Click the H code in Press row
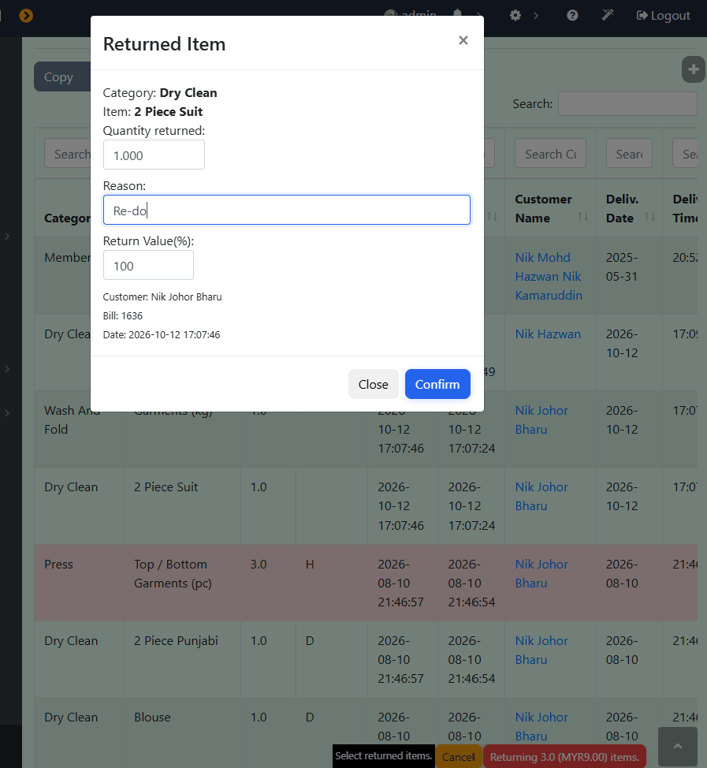Screen dimensions: 707x768 pyautogui.click(x=310, y=564)
